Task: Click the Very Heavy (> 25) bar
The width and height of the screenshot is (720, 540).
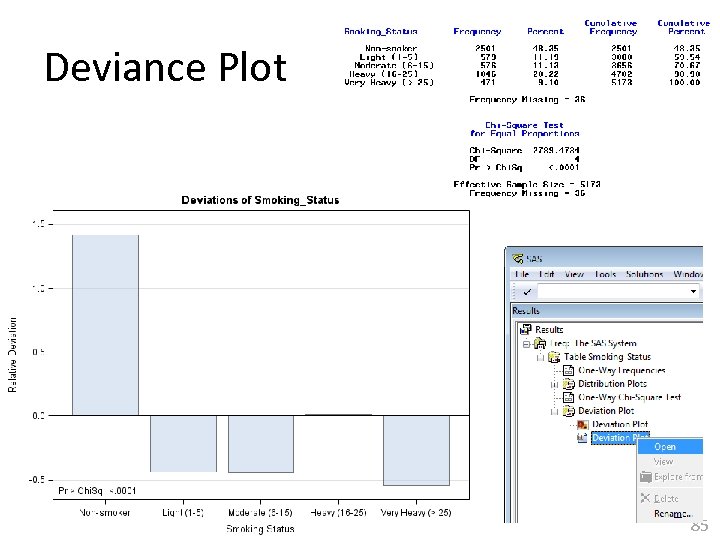Action: (416, 450)
